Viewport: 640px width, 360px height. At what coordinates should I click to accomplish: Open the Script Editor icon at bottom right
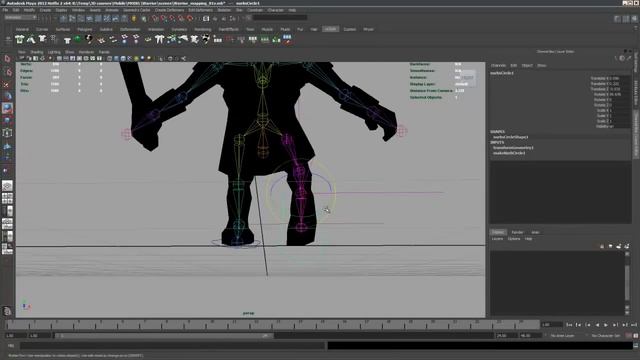[x=636, y=346]
